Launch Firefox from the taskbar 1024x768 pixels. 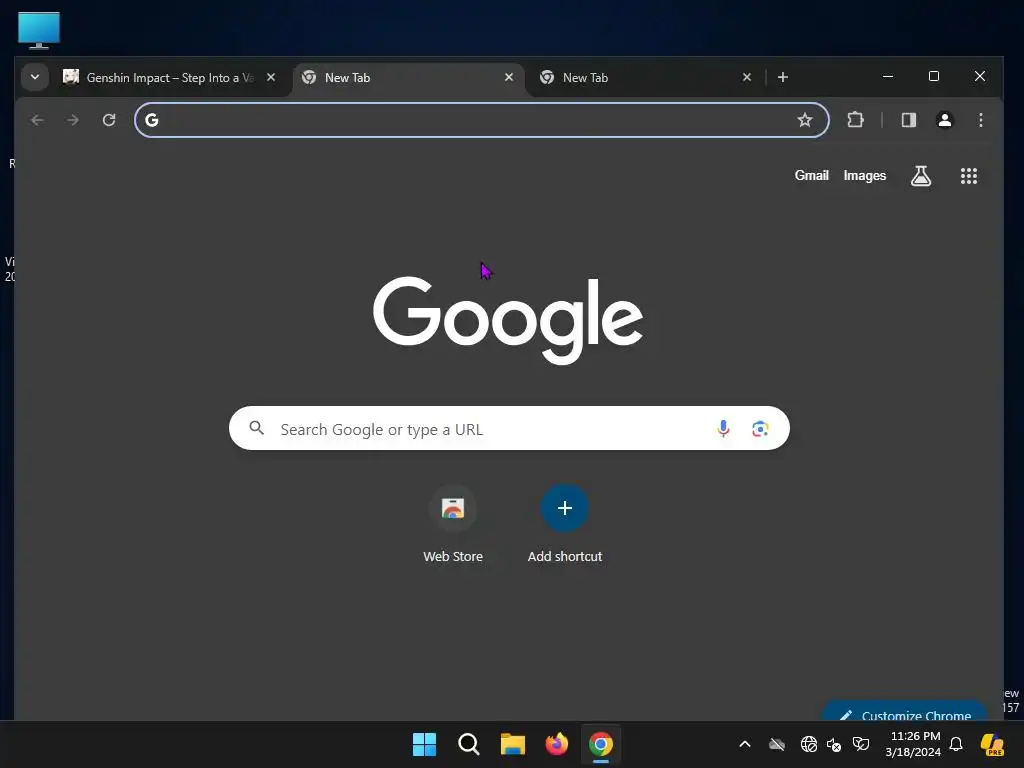tap(556, 744)
